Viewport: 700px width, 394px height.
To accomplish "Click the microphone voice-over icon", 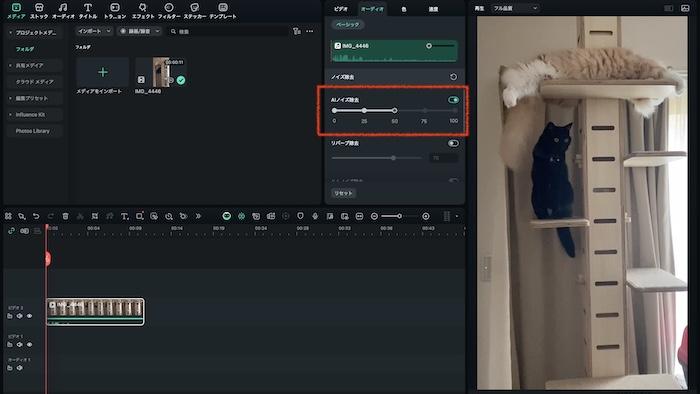I will 315,216.
